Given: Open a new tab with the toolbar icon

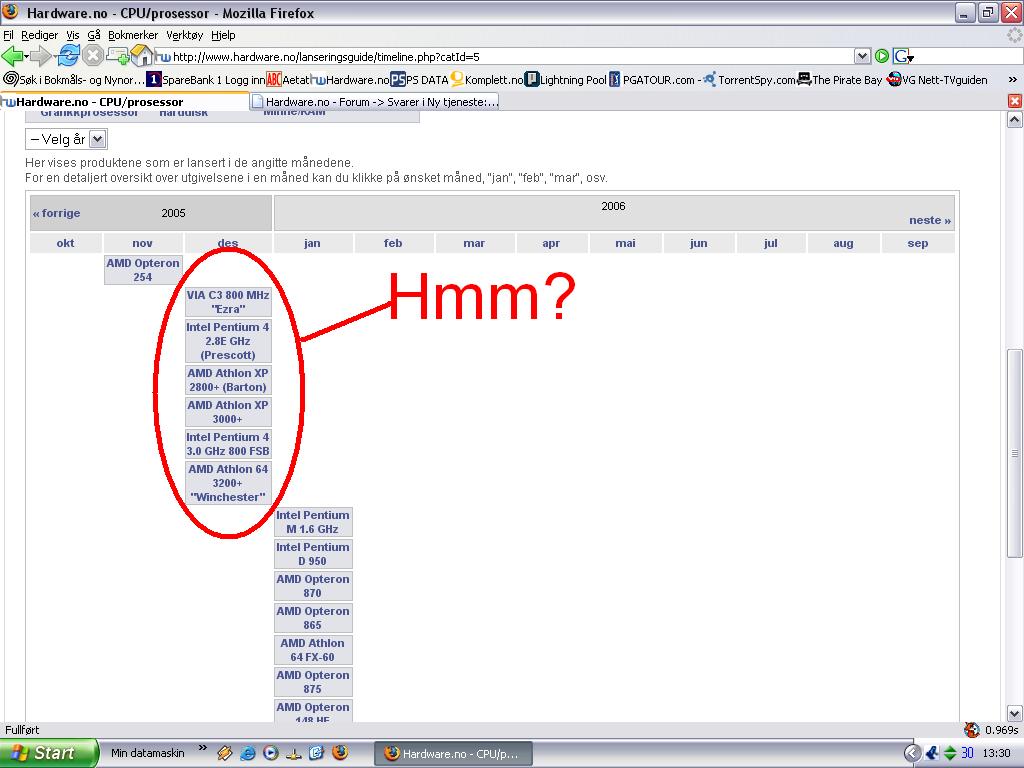Looking at the screenshot, I should pyautogui.click(x=118, y=56).
